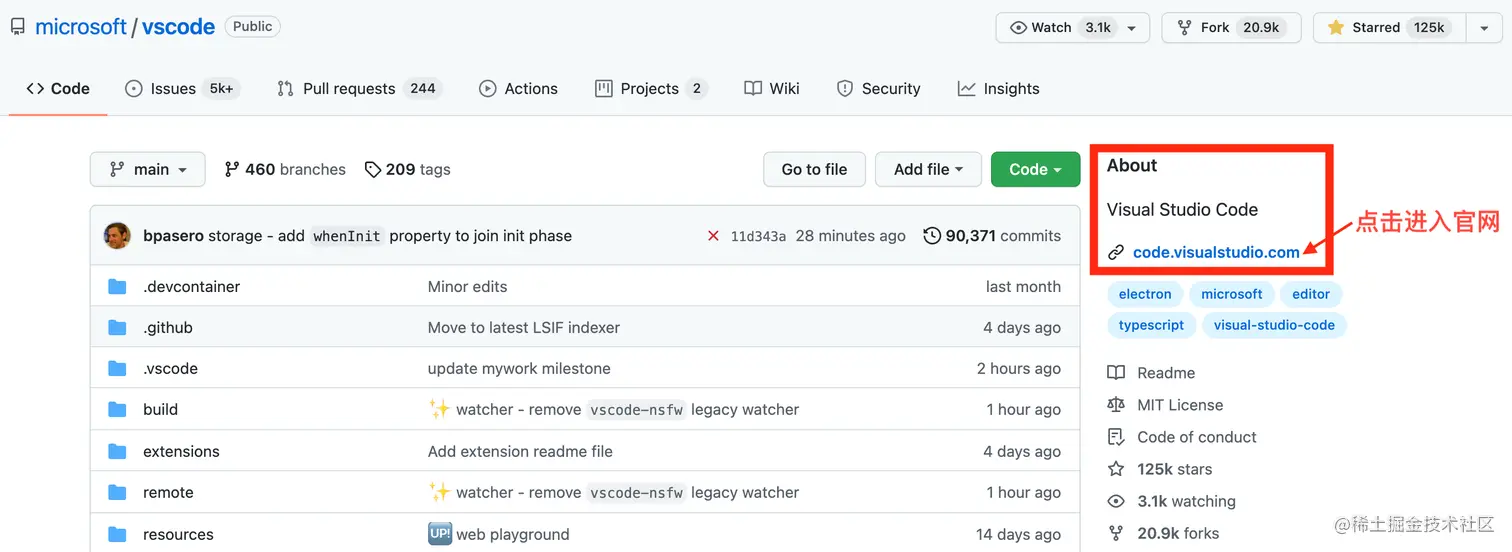Open the main branch dropdown
Viewport: 1512px width, 552px height.
coord(148,170)
